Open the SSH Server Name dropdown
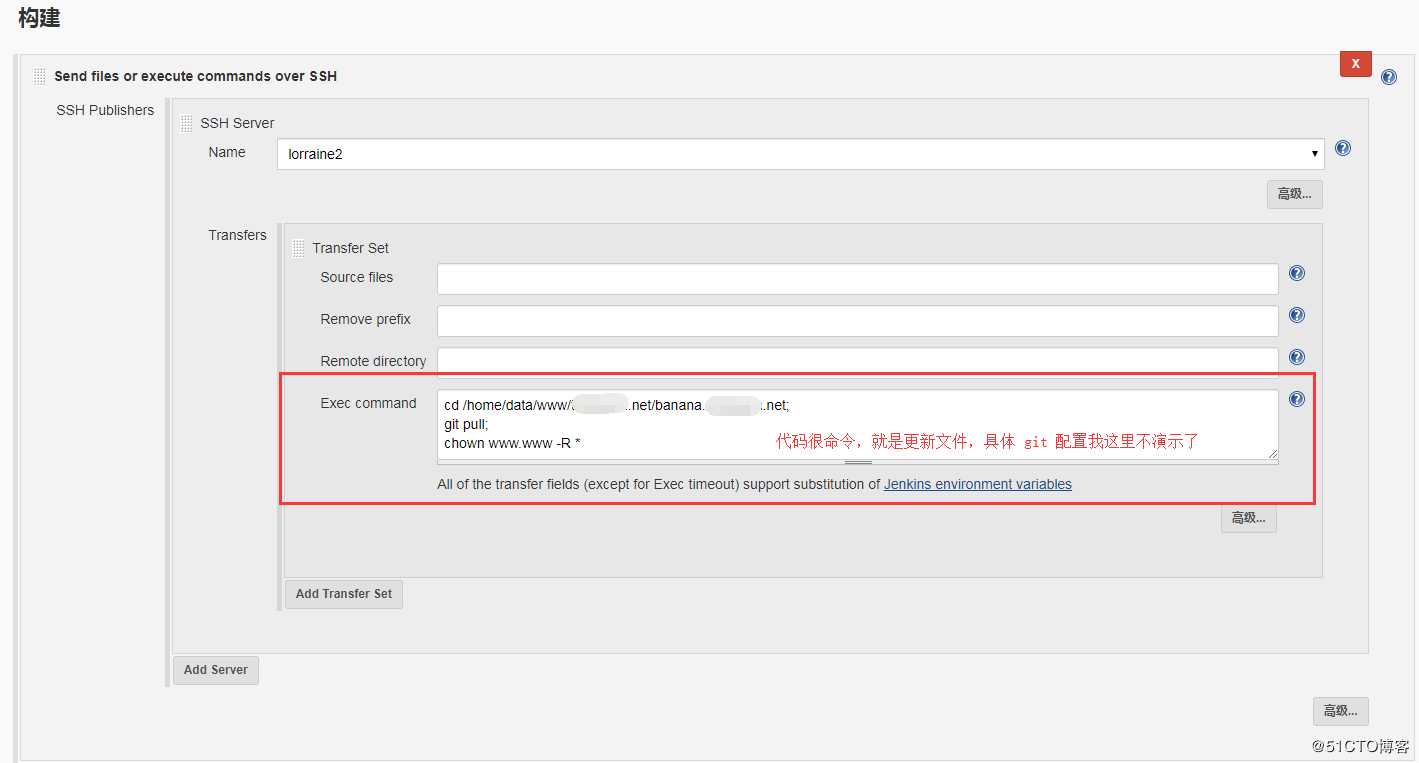 tap(800, 154)
